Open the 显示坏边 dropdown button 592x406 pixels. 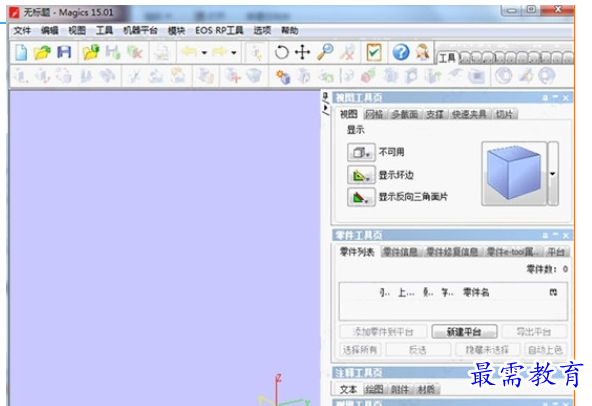(361, 175)
